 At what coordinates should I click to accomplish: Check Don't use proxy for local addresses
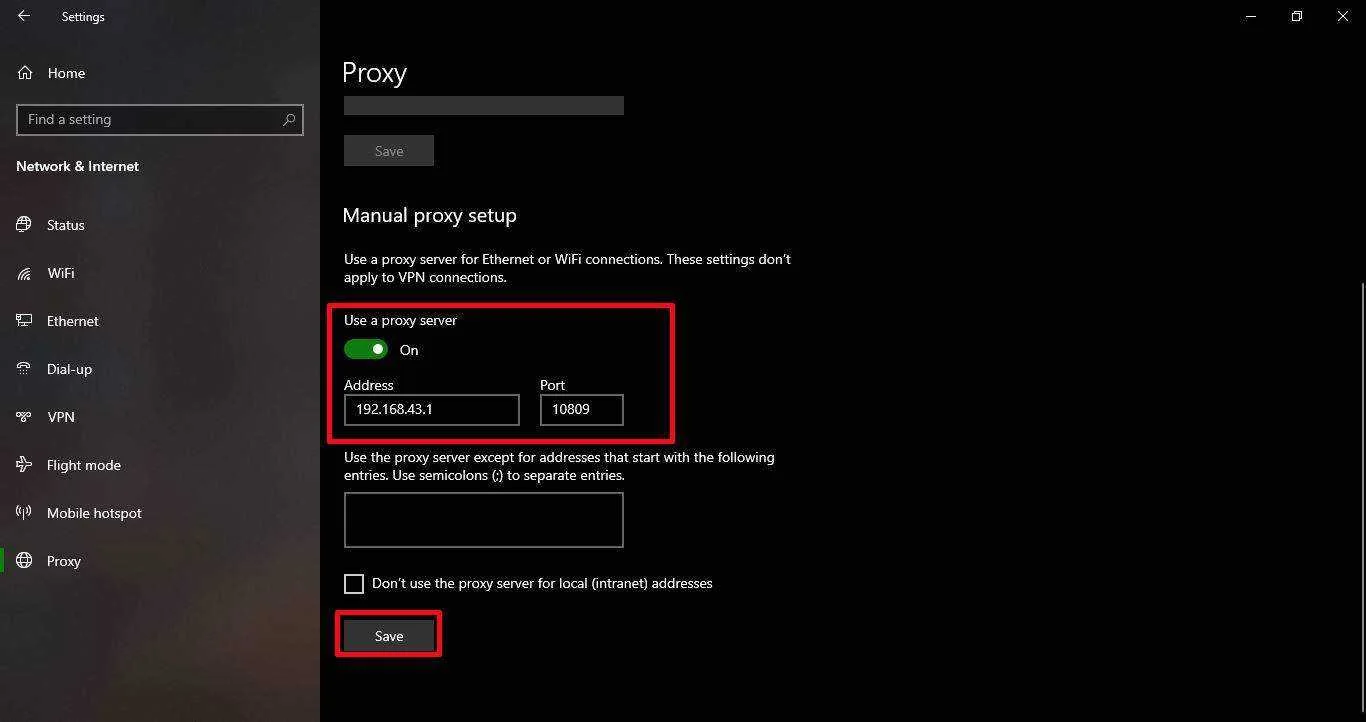[x=354, y=583]
